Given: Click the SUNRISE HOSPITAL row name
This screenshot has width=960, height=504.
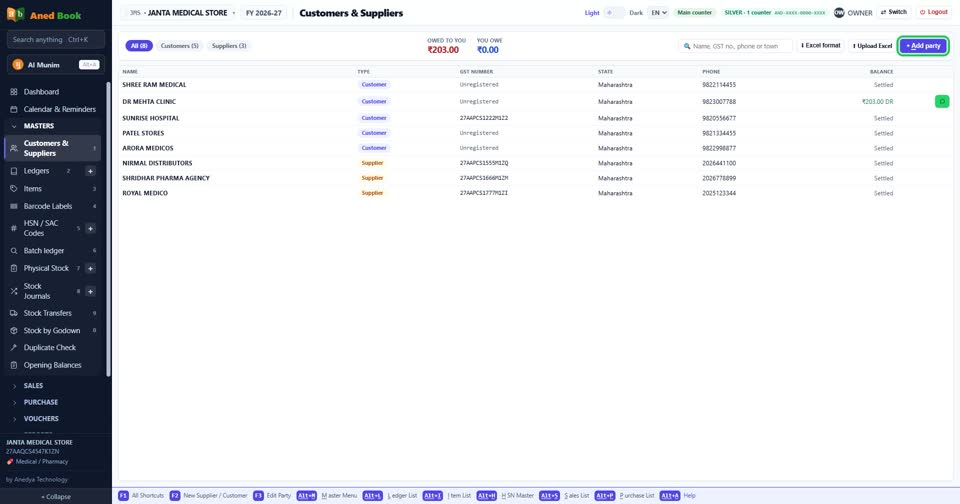Looking at the screenshot, I should click(x=151, y=118).
